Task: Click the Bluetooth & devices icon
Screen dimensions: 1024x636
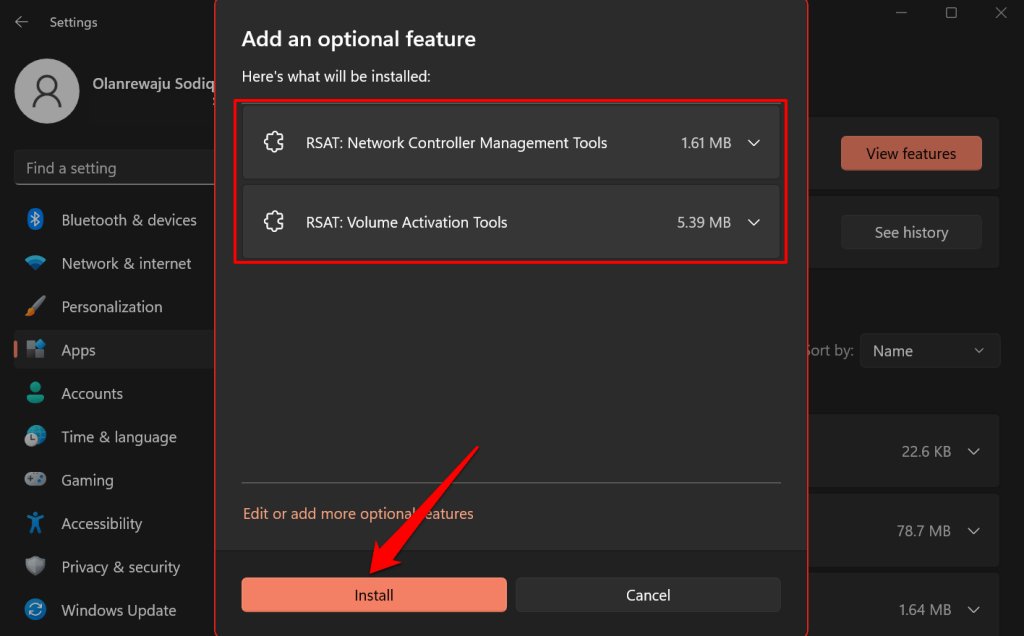Action: (36, 220)
